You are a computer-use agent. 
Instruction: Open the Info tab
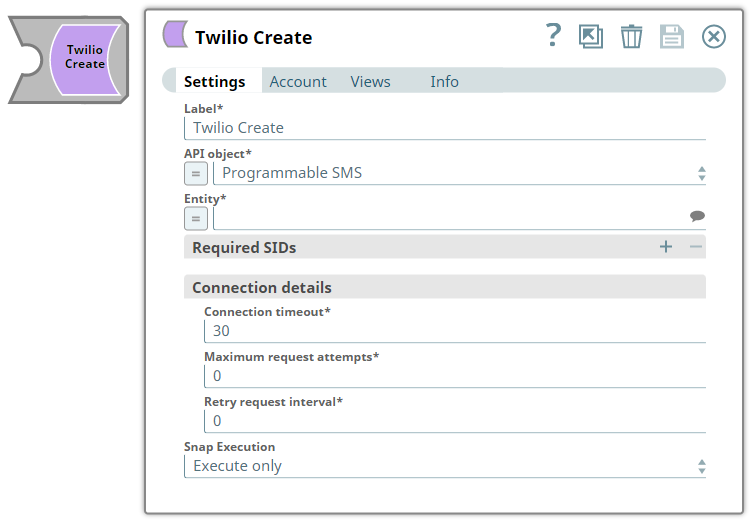coord(444,81)
